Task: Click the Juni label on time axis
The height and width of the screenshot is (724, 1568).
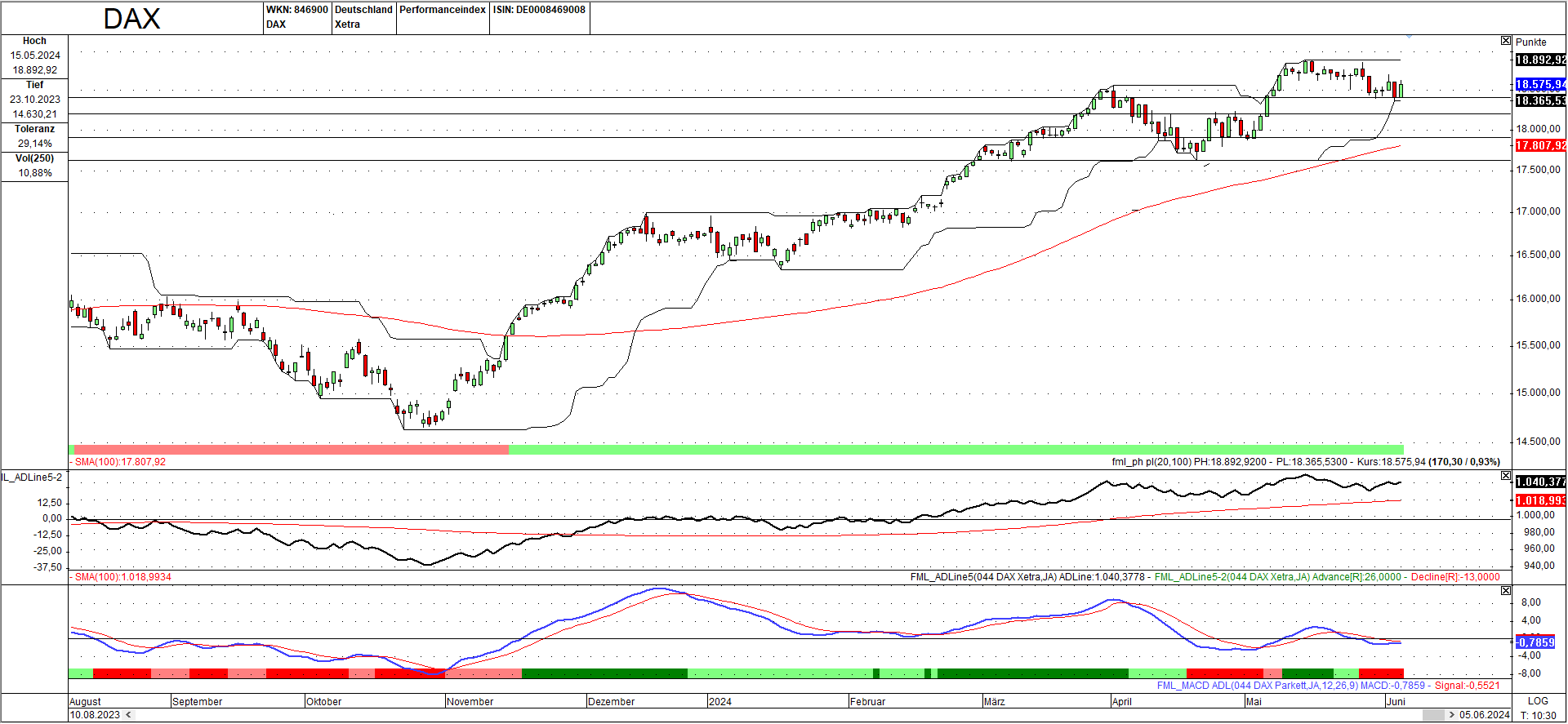Action: pos(1396,702)
